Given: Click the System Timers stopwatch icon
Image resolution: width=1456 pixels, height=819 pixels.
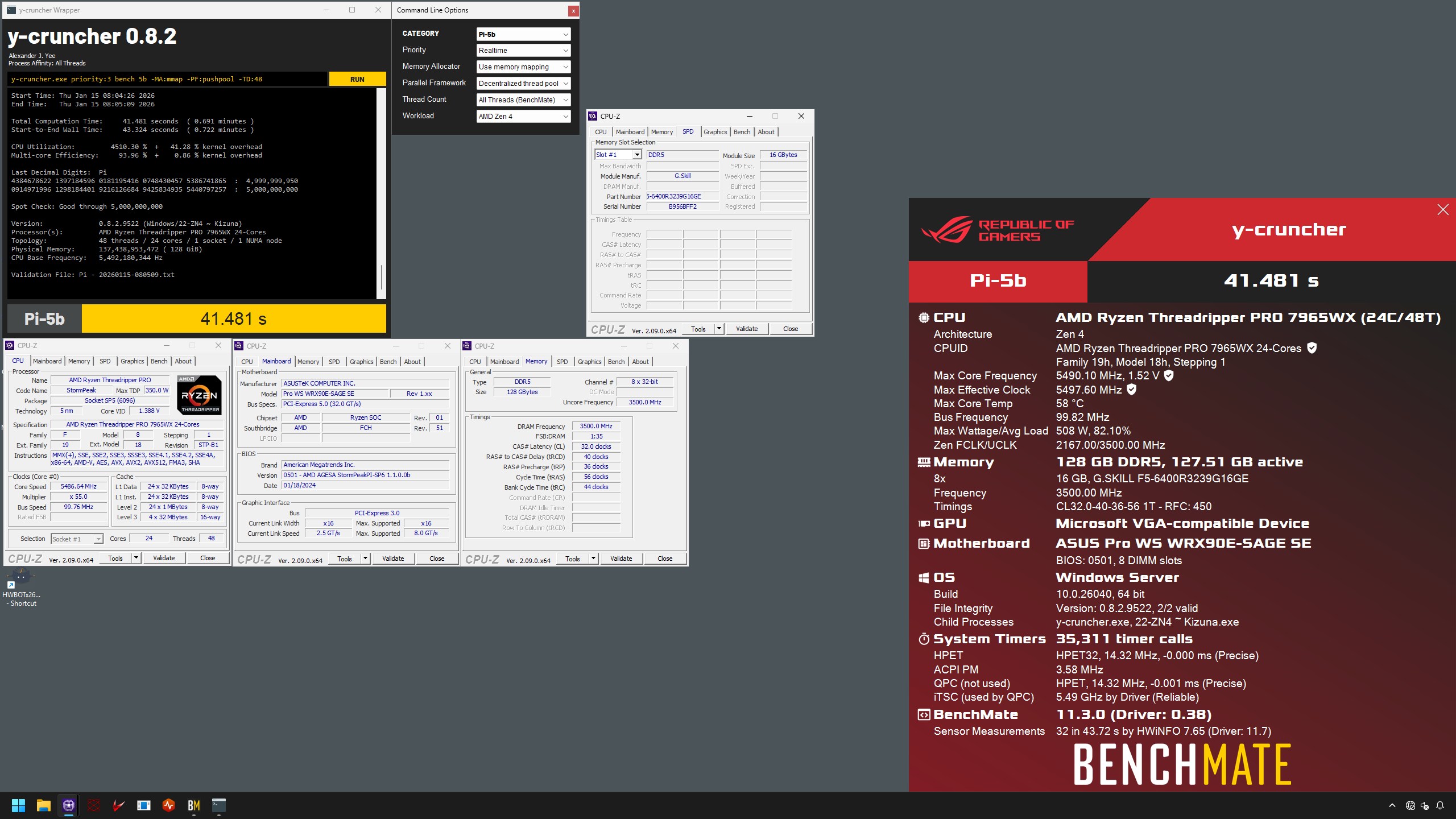Looking at the screenshot, I should coord(924,639).
